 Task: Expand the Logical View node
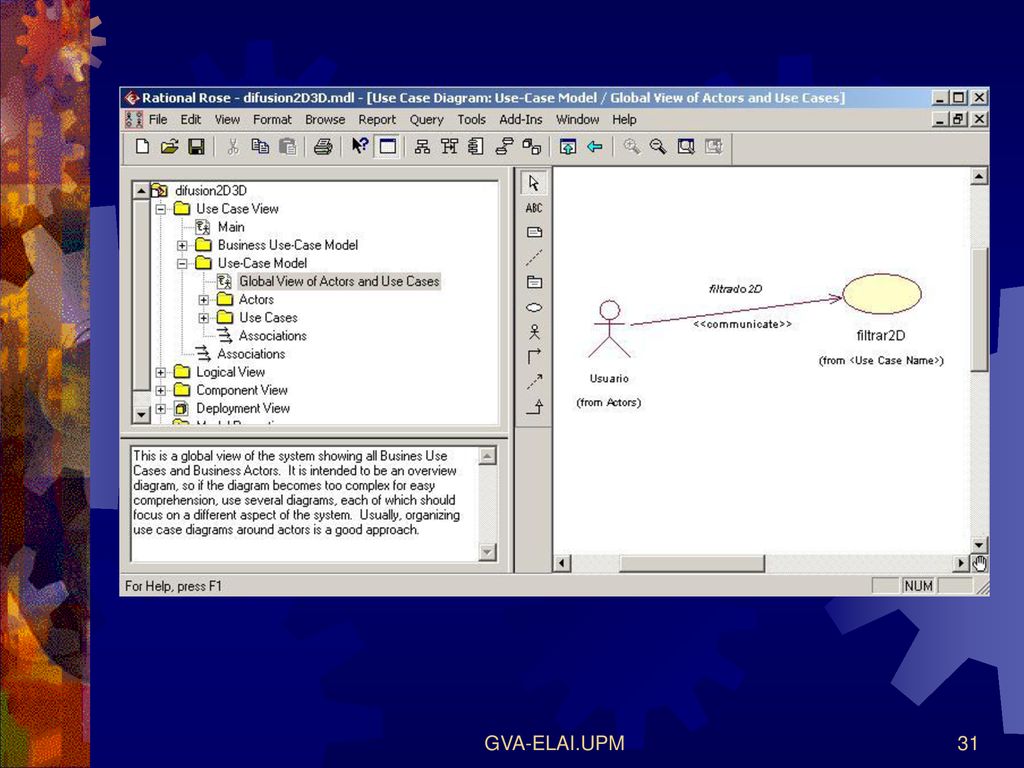click(161, 372)
